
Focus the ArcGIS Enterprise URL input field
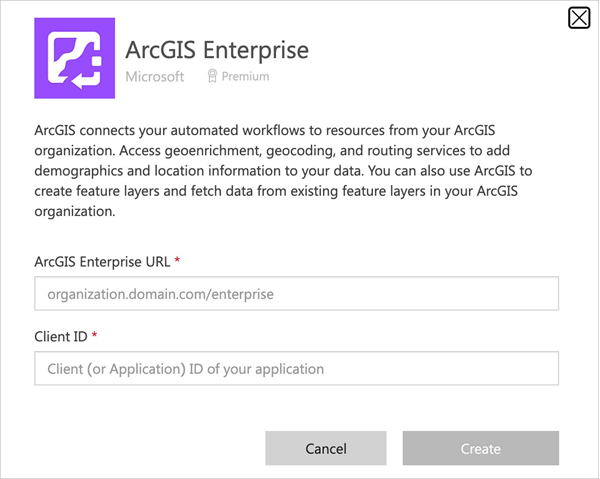(296, 294)
